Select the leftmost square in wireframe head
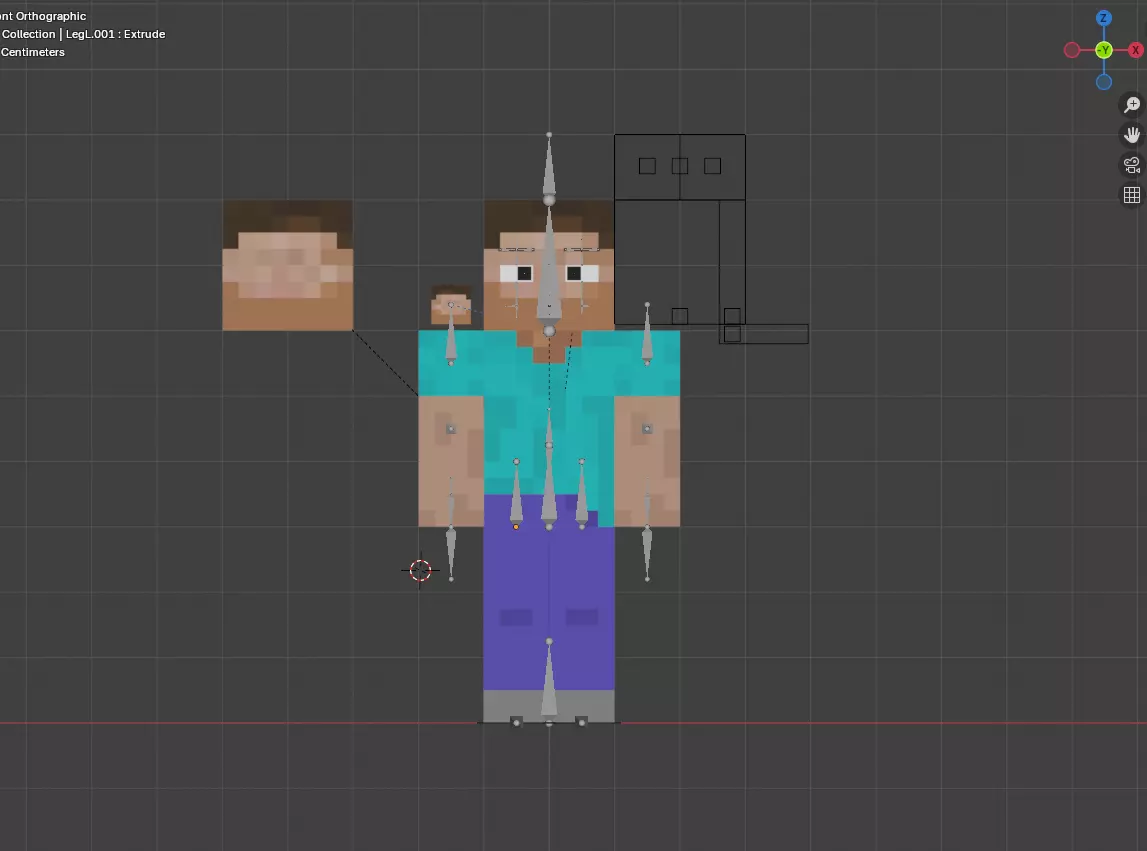 click(647, 166)
